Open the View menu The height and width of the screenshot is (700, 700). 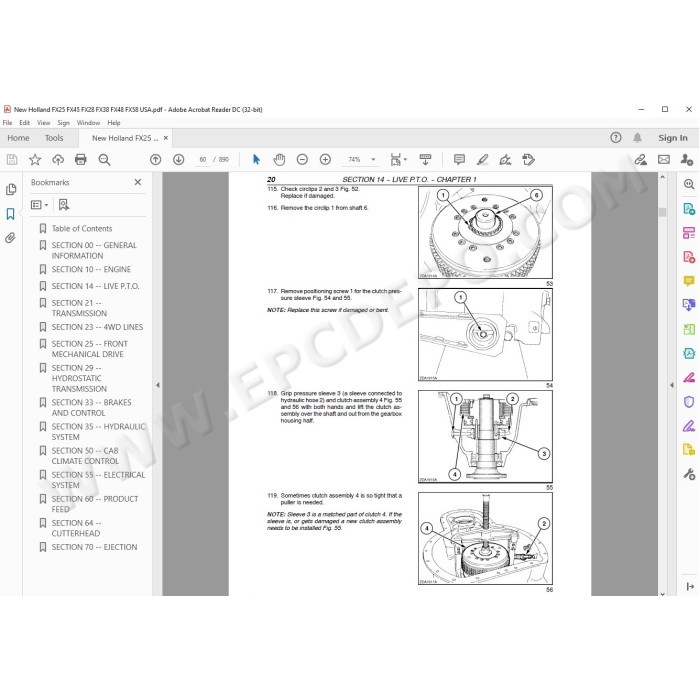coord(43,122)
